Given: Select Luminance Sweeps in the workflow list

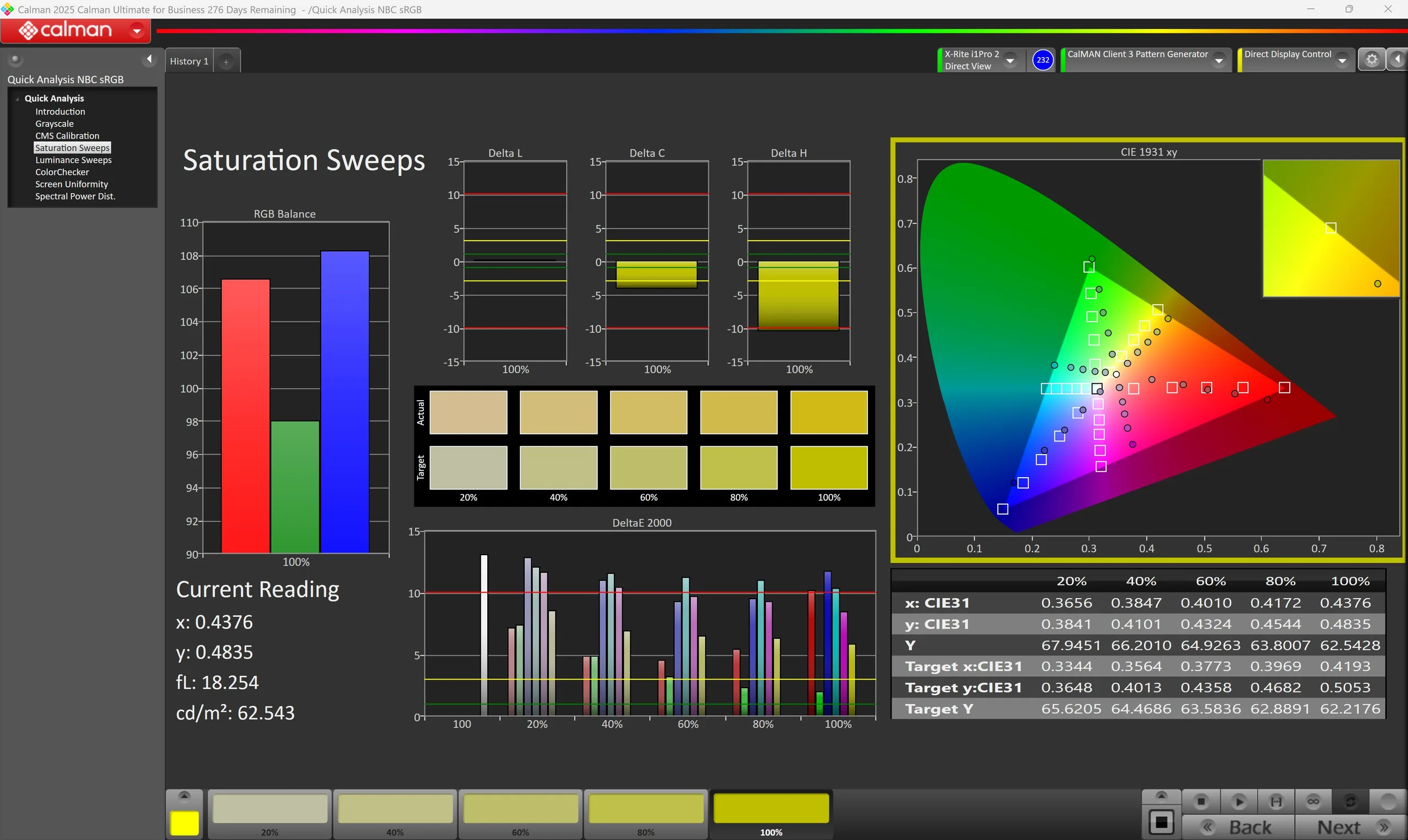Looking at the screenshot, I should click(73, 160).
